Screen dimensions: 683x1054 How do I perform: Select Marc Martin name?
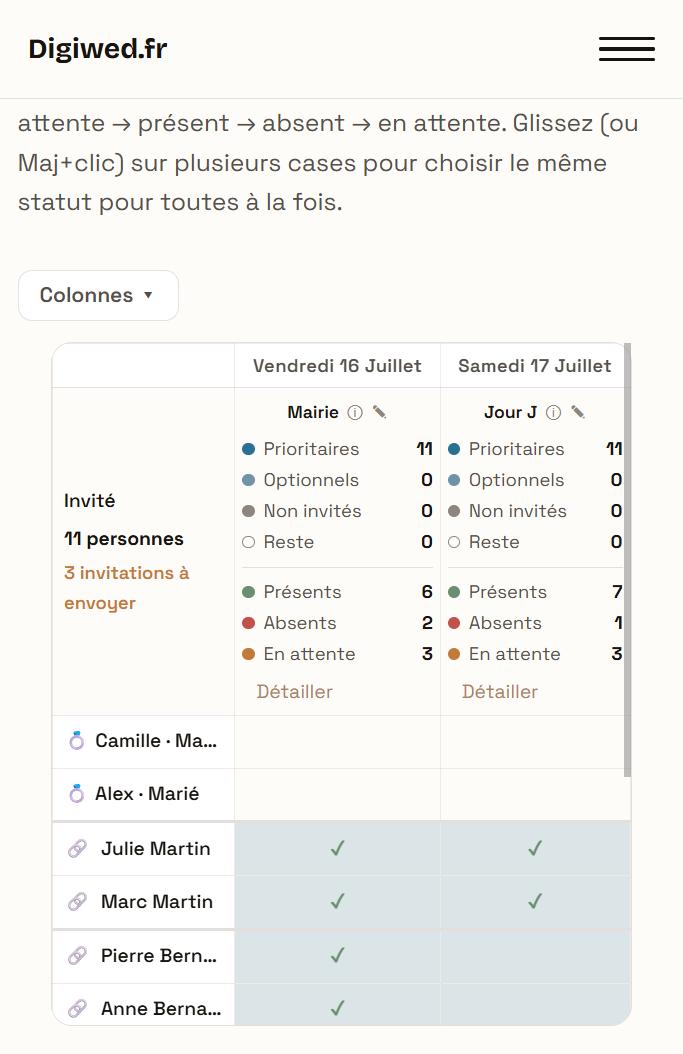coord(157,901)
